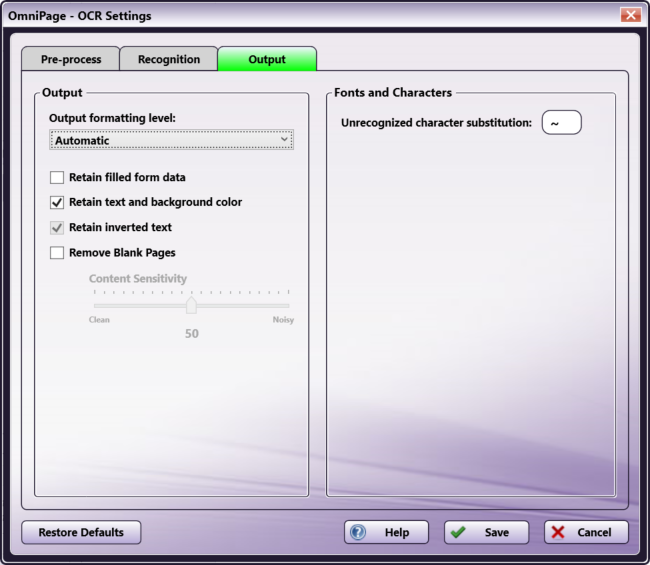Check the Remove Blank Pages option
The image size is (650, 565).
click(x=57, y=253)
